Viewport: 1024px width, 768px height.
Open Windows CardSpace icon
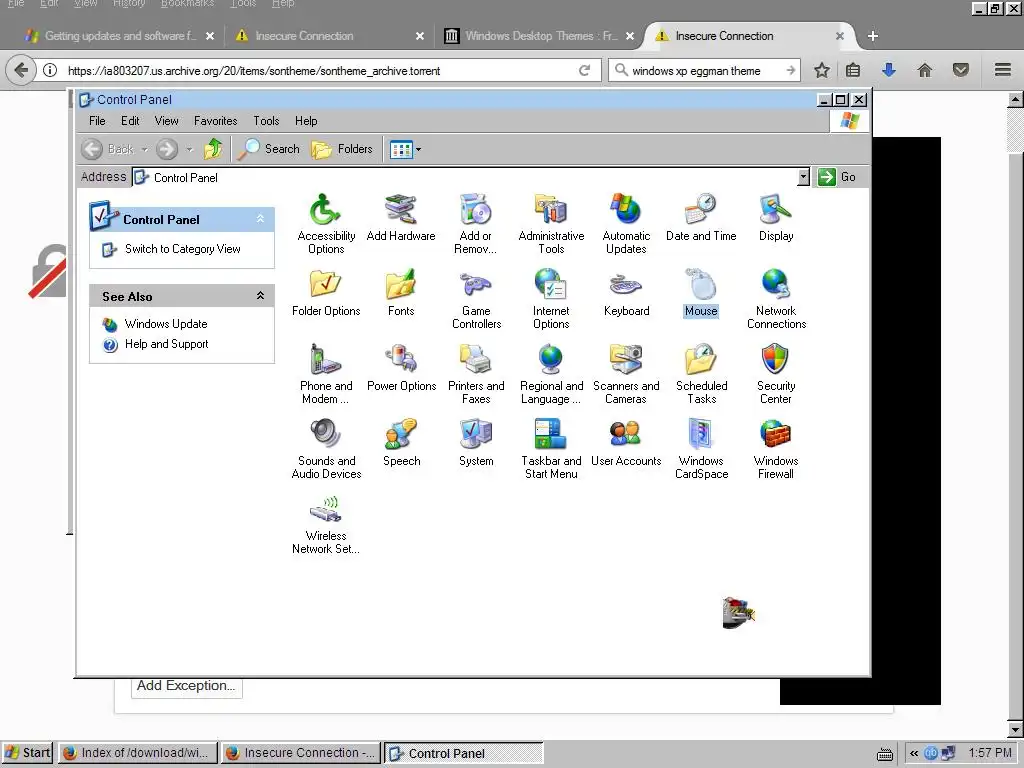coord(701,449)
